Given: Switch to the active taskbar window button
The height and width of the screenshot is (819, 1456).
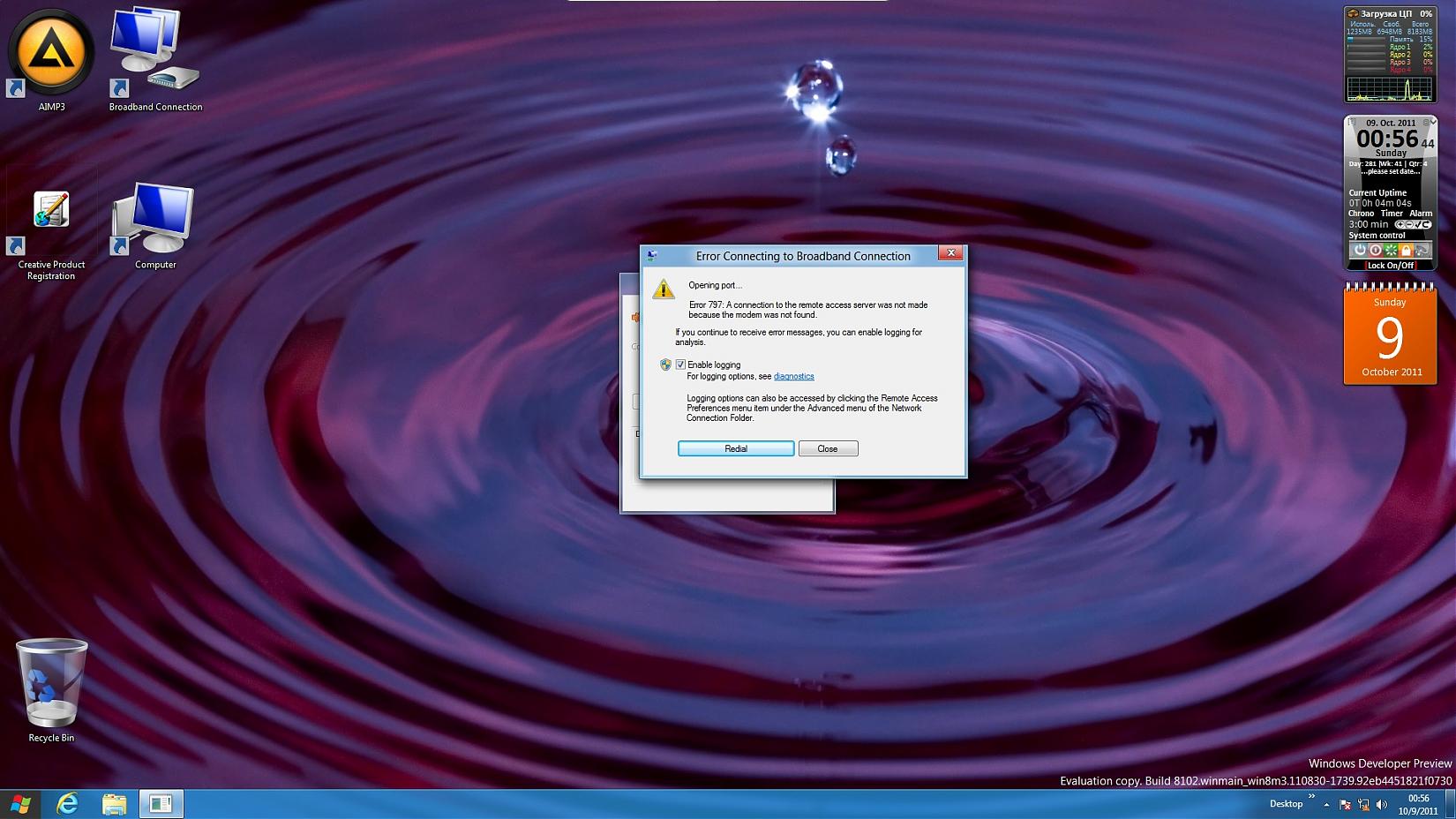Looking at the screenshot, I should coord(161,804).
